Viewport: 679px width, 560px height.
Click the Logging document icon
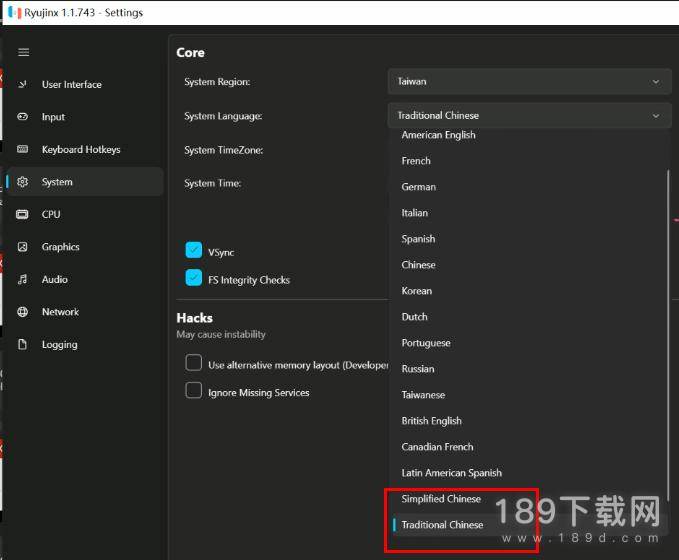(x=23, y=344)
